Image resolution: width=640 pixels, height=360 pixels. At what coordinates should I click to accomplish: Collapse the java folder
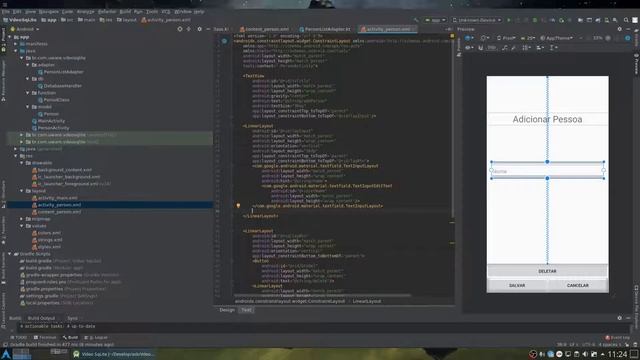point(16,51)
